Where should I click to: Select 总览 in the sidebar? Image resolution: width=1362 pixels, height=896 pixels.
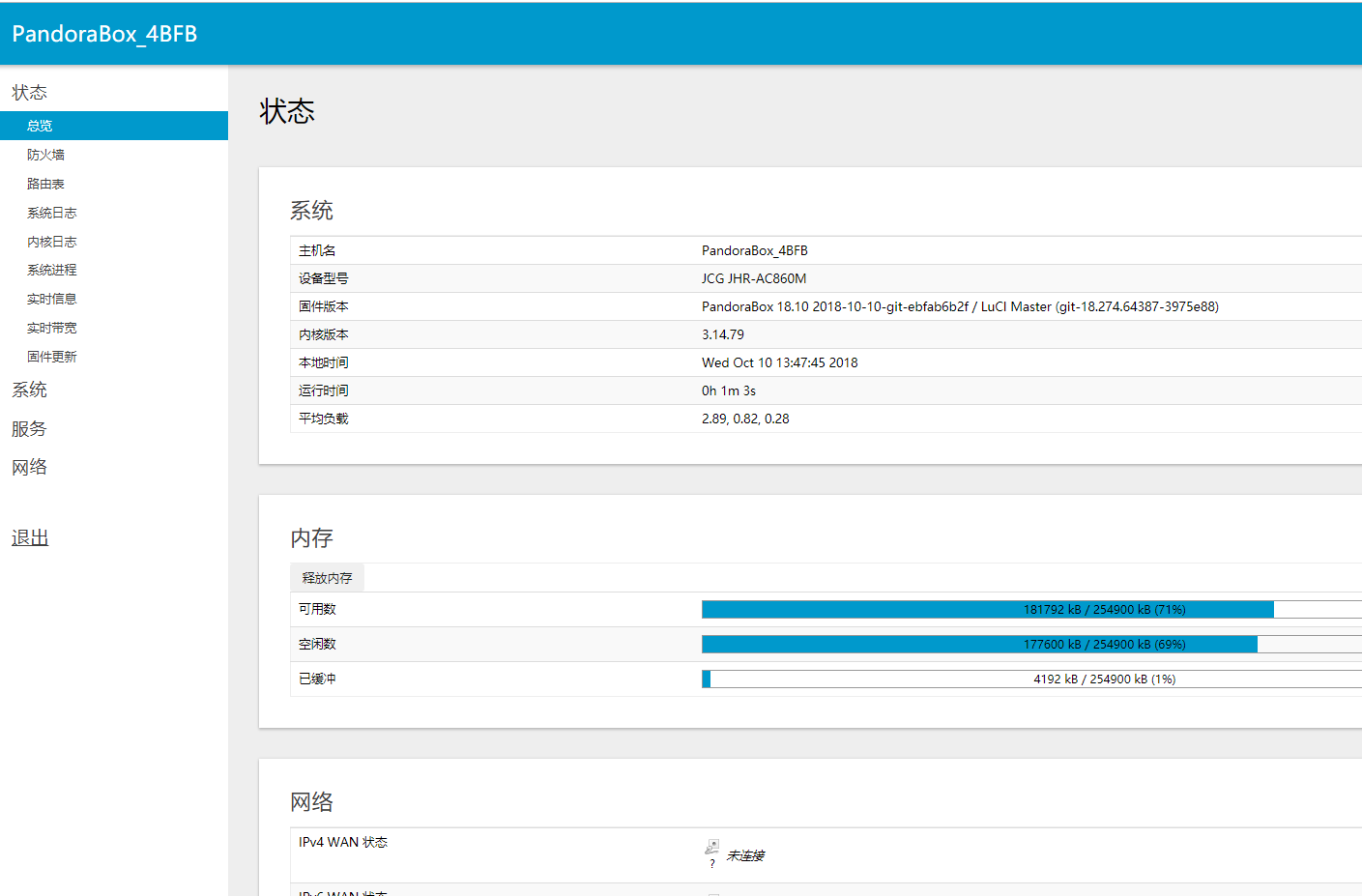(40, 126)
